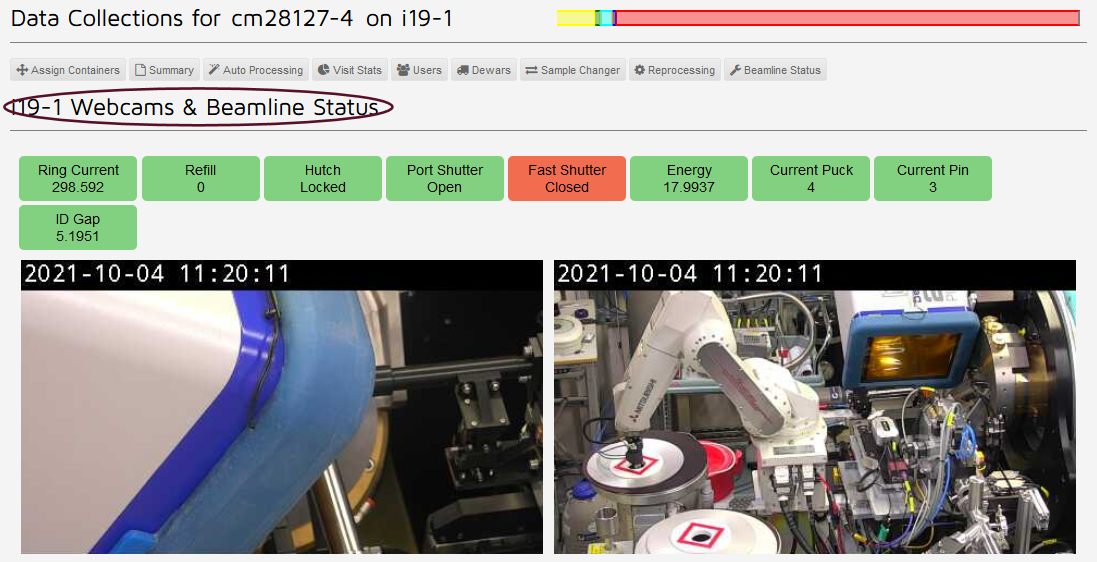Click the Auto Processing wand icon
The height and width of the screenshot is (562, 1097).
pyautogui.click(x=214, y=71)
